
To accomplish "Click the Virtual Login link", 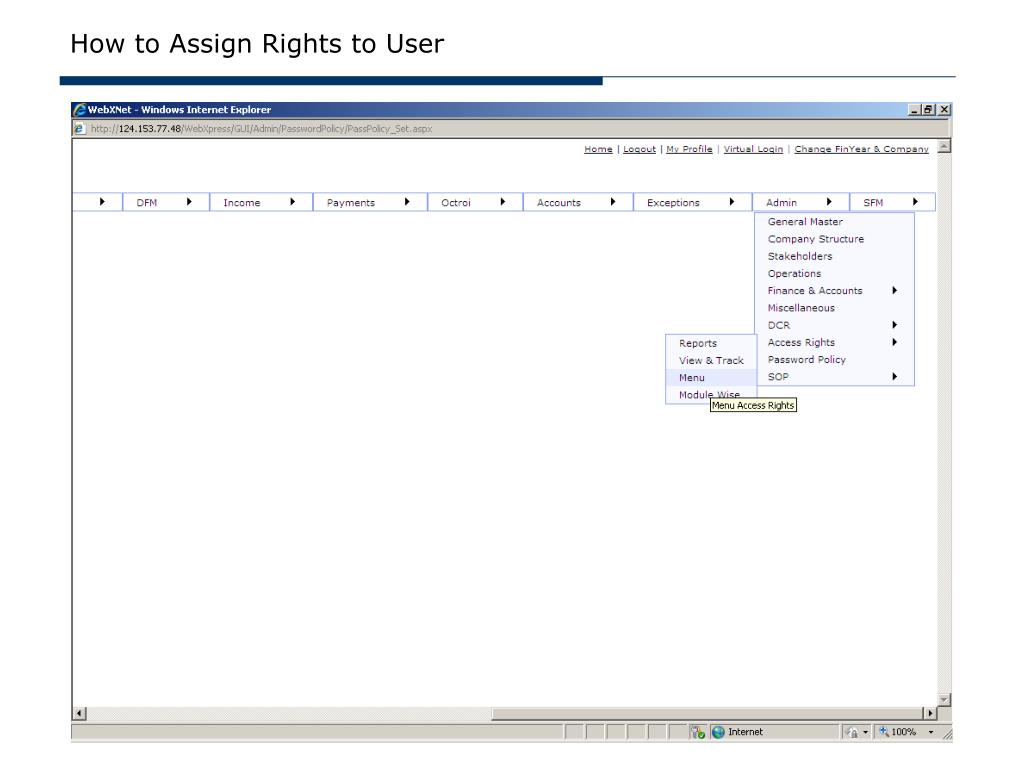I will [x=753, y=149].
